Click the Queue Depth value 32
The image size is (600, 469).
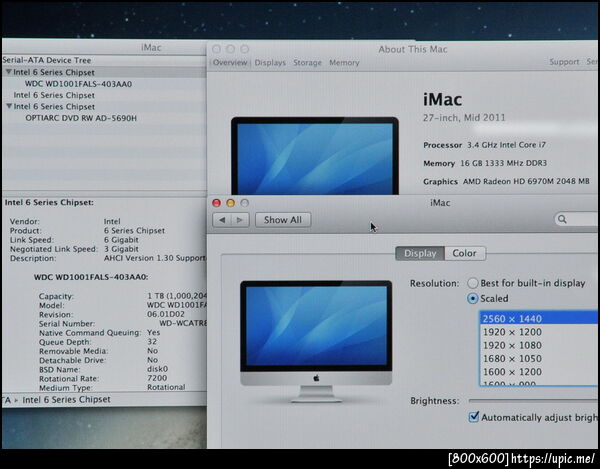pos(152,342)
